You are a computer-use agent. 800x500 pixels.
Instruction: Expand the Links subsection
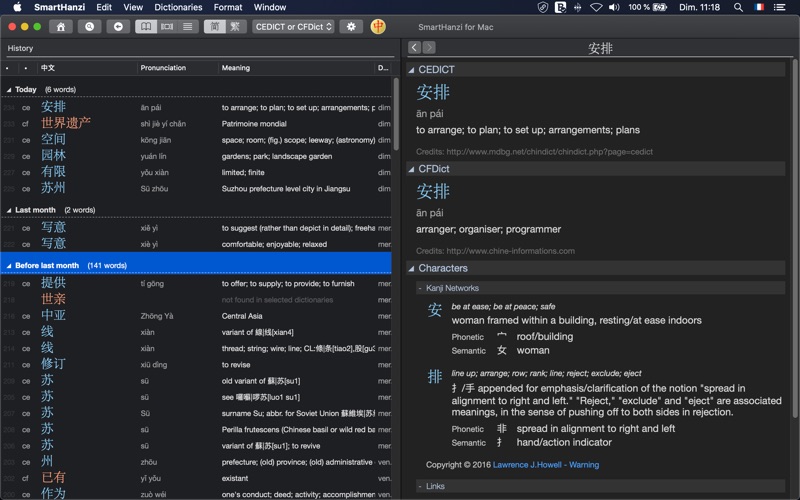click(x=420, y=487)
